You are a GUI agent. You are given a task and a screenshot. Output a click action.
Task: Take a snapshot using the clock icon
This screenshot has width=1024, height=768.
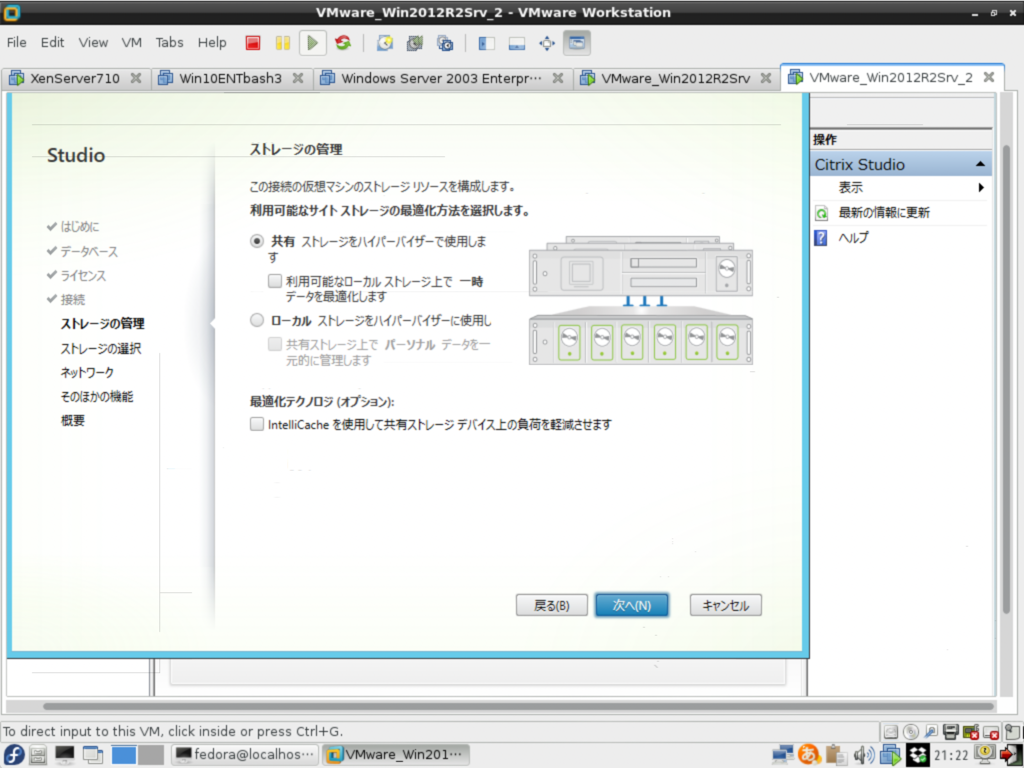385,43
